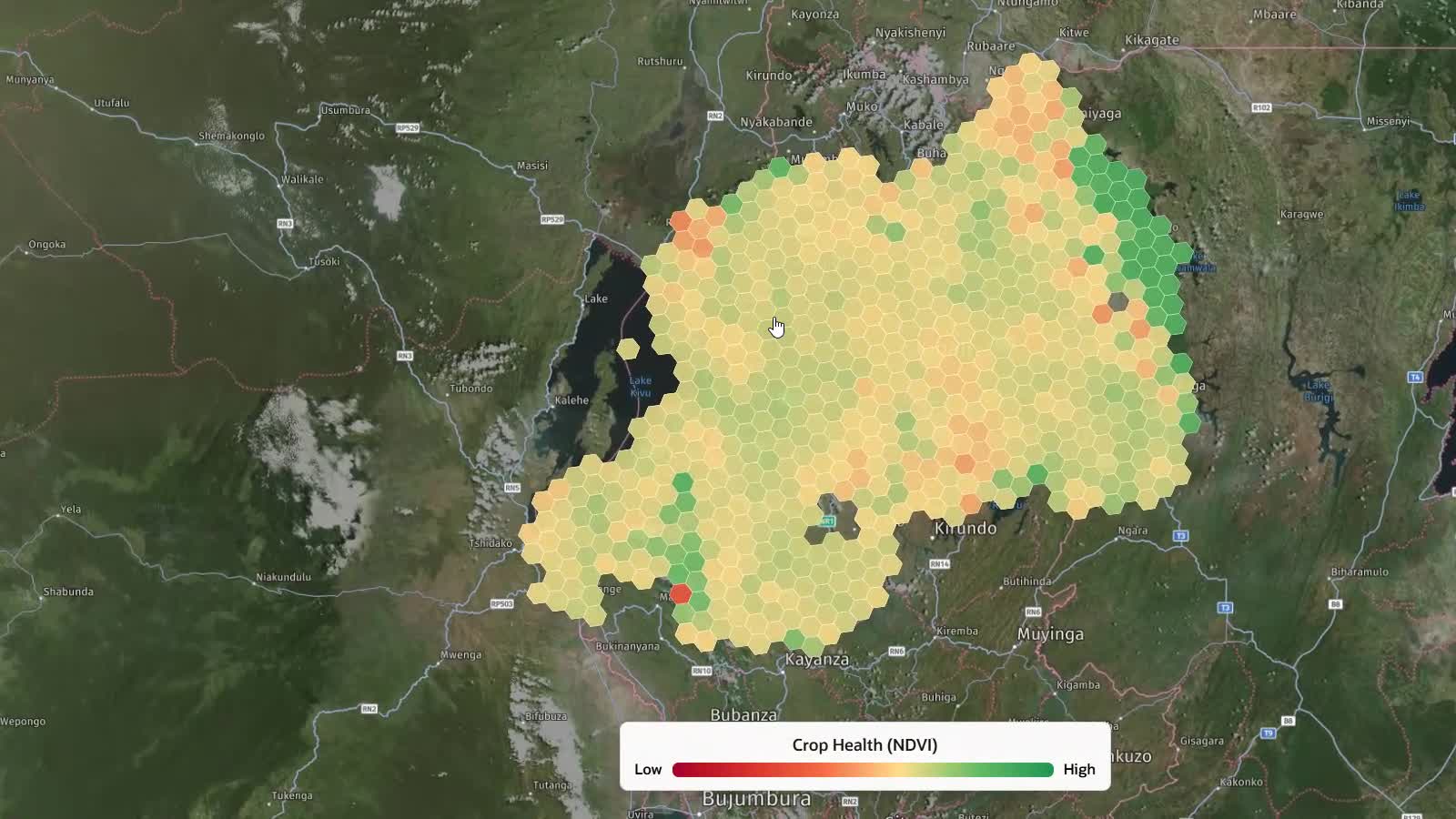Screen dimensions: 1456x819
Task: Select the gray hexagon on eastern edge
Action: point(1118,302)
